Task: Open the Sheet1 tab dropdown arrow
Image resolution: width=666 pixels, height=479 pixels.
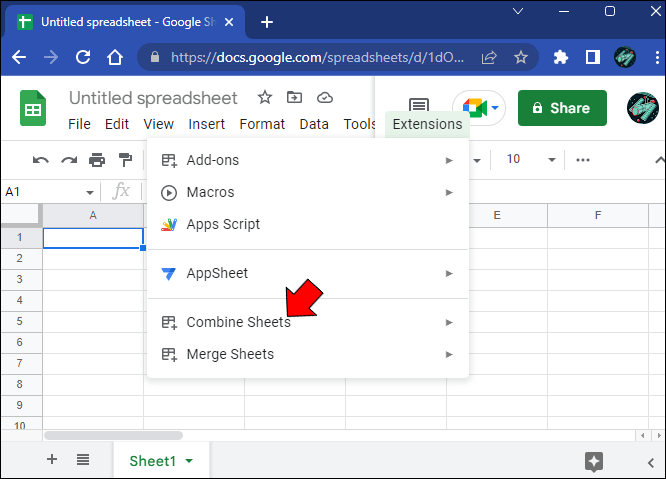Action: (189, 461)
